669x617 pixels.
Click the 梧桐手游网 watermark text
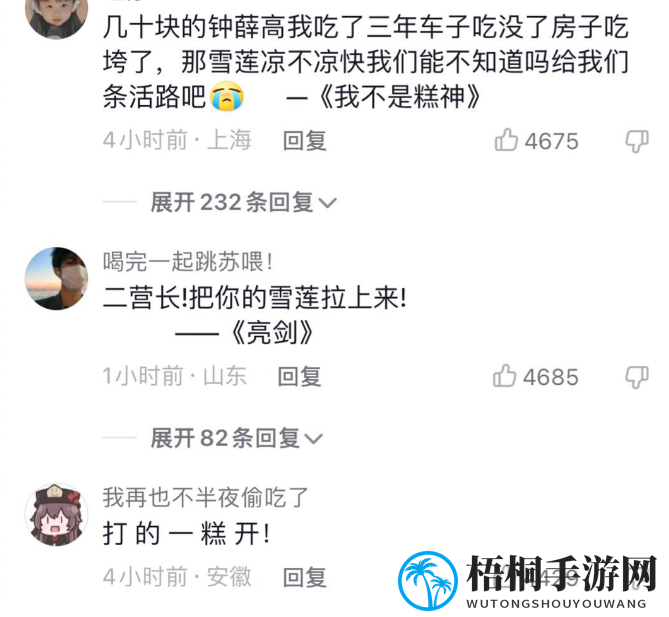pyautogui.click(x=561, y=574)
